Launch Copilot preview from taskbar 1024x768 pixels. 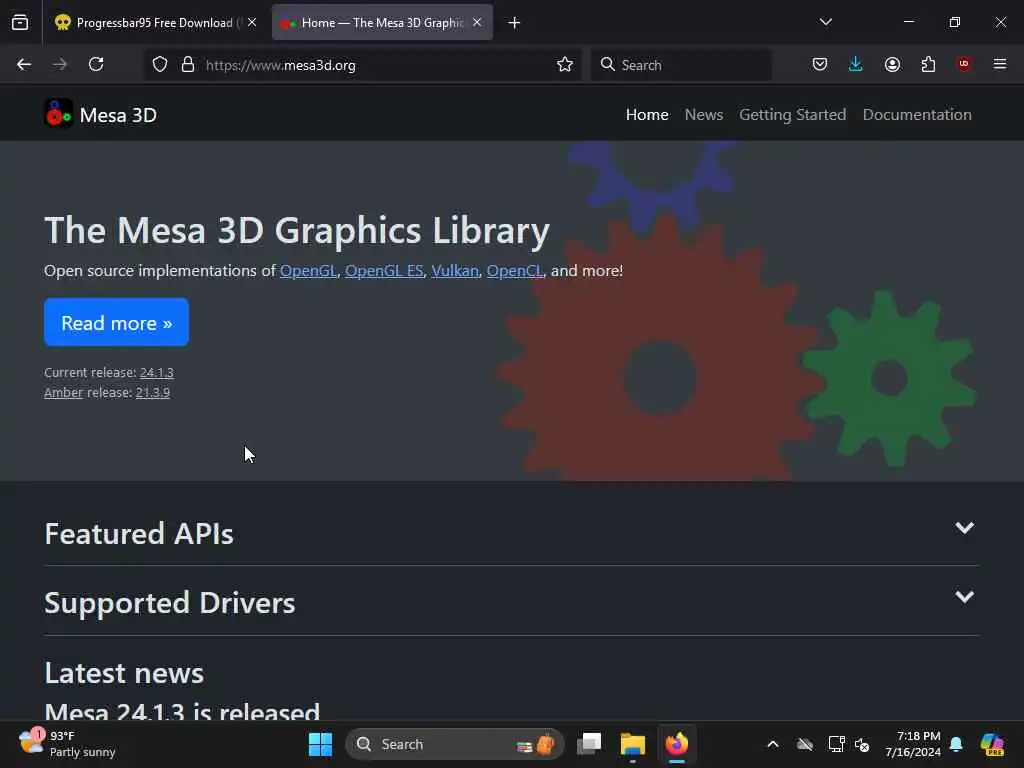(992, 744)
